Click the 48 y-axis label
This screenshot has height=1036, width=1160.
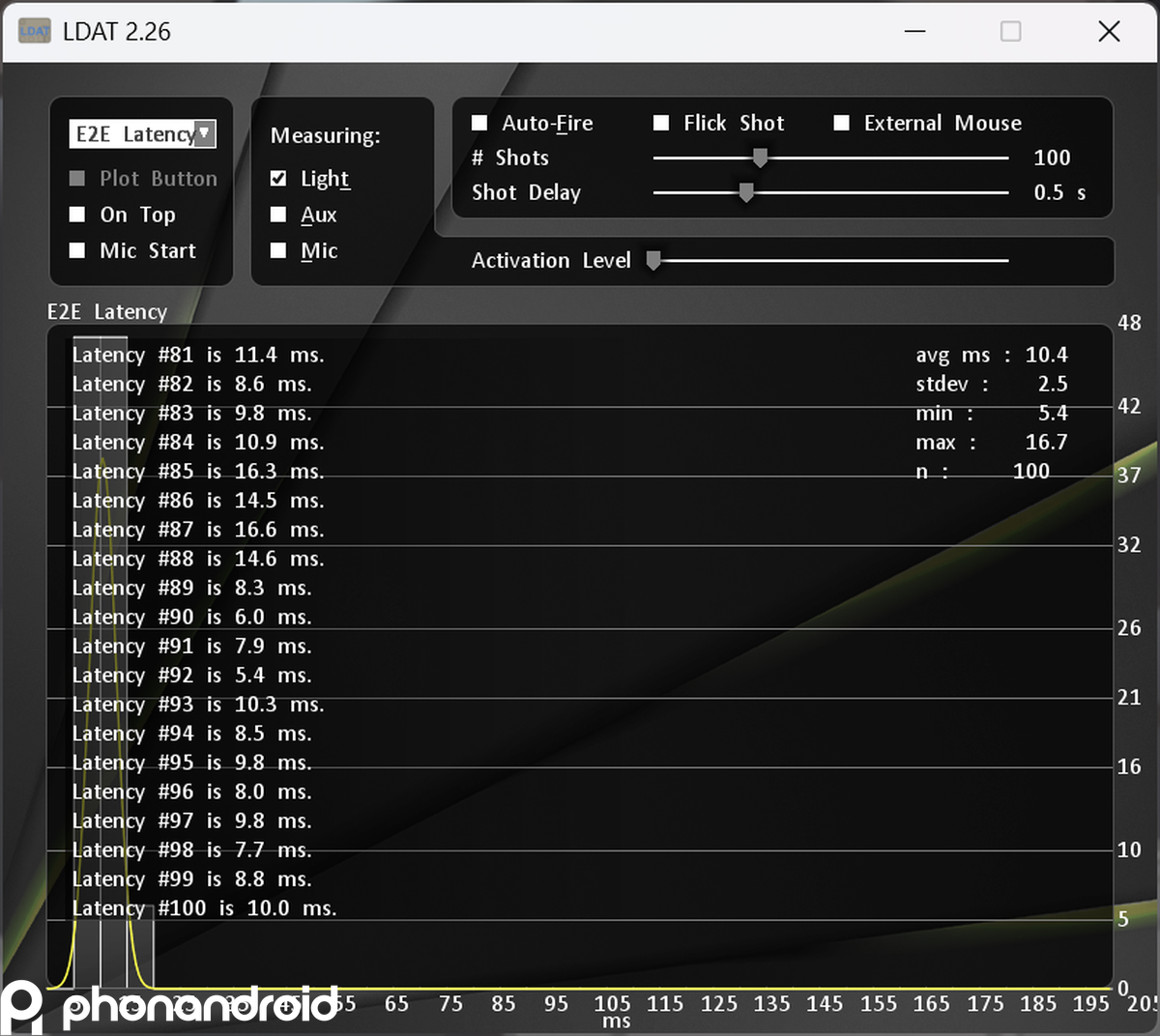[x=1129, y=323]
